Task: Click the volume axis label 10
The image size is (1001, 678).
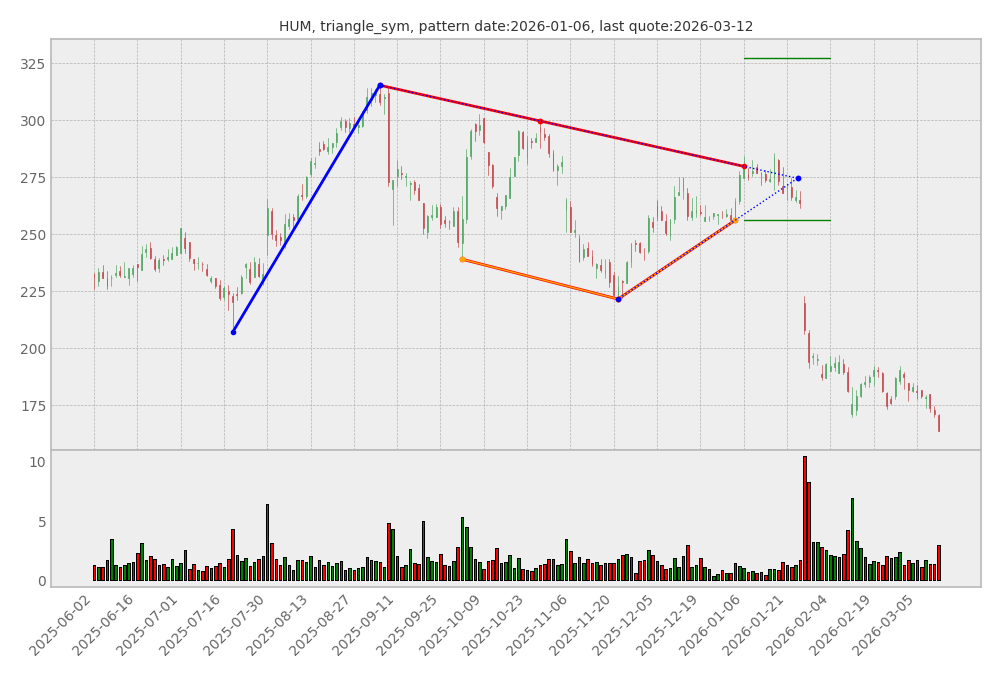Action: [37, 462]
